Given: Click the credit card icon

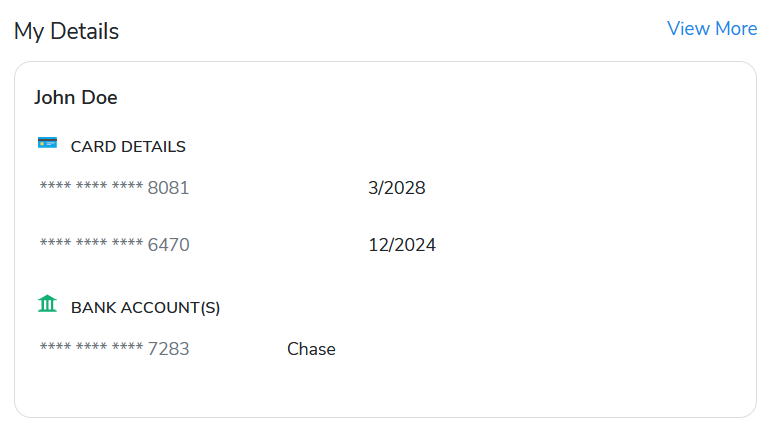Looking at the screenshot, I should (47, 143).
